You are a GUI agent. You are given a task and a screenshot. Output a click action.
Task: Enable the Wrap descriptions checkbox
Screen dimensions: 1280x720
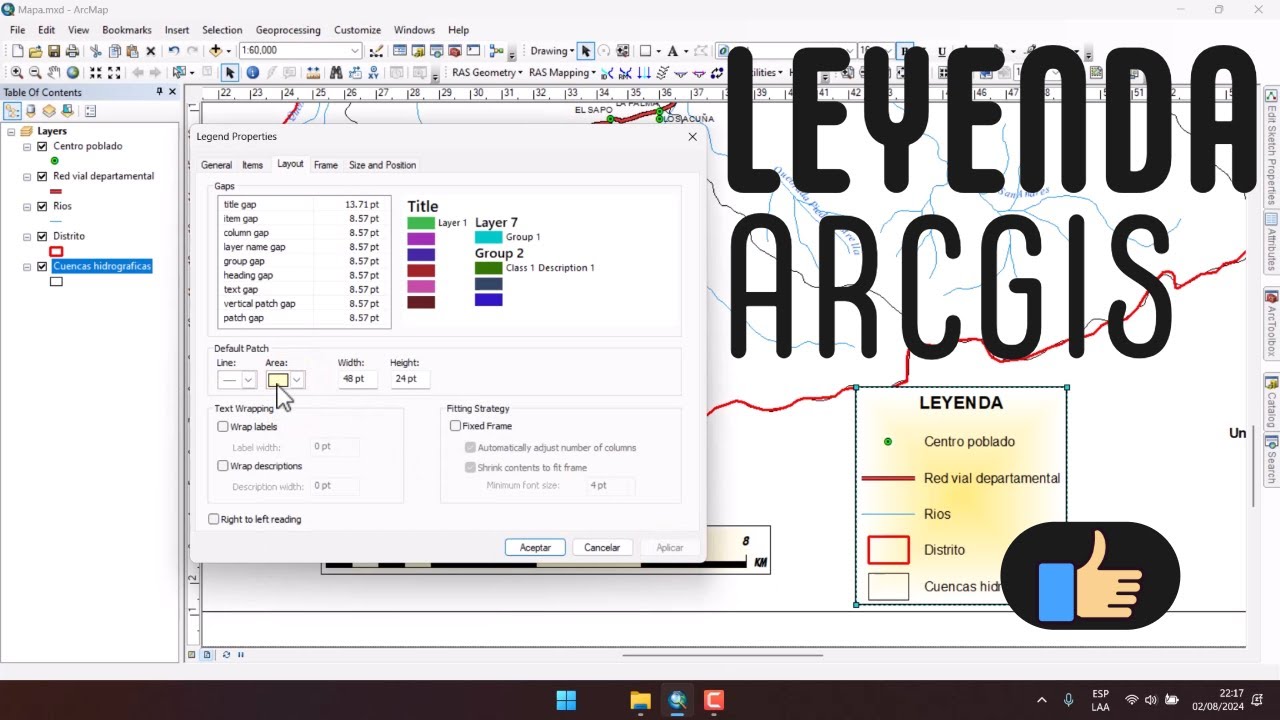pyautogui.click(x=223, y=466)
